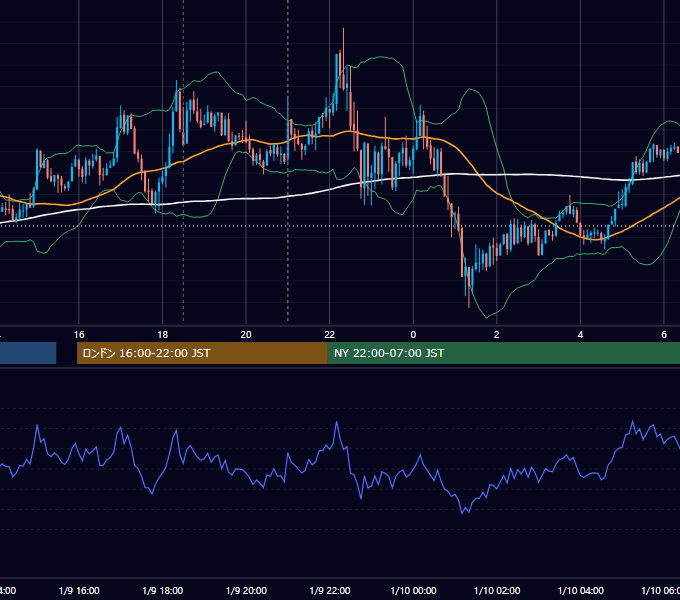Click the 1/9 22:00 time label
The image size is (680, 600).
330,590
